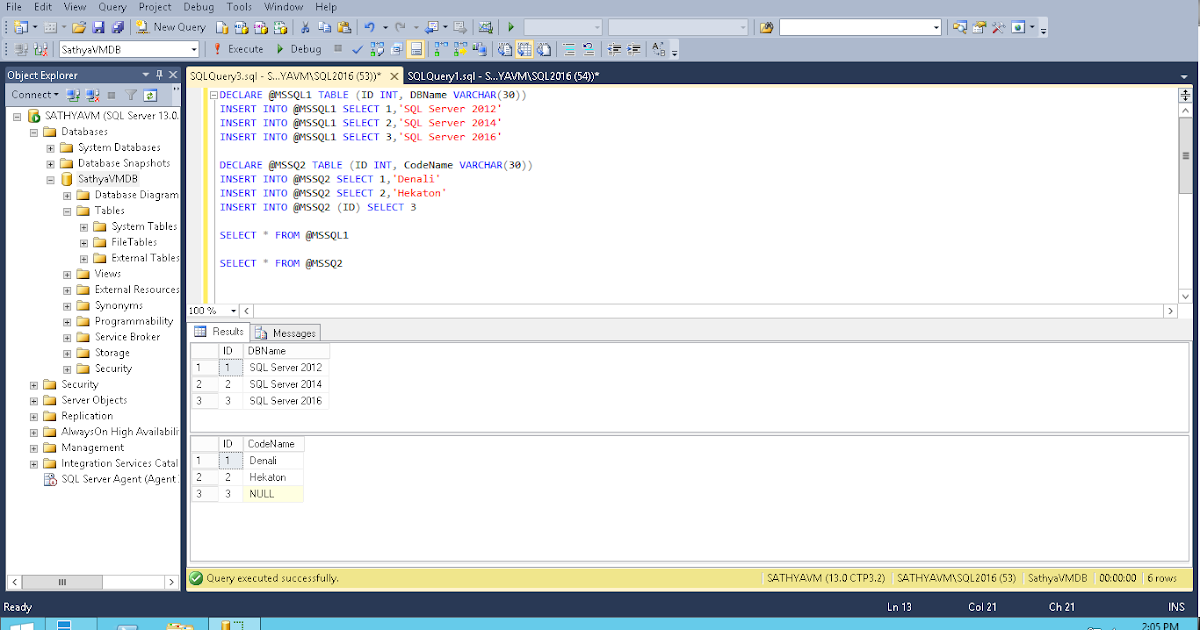
Task: Expand the Database Snapshots node
Action: (51, 163)
